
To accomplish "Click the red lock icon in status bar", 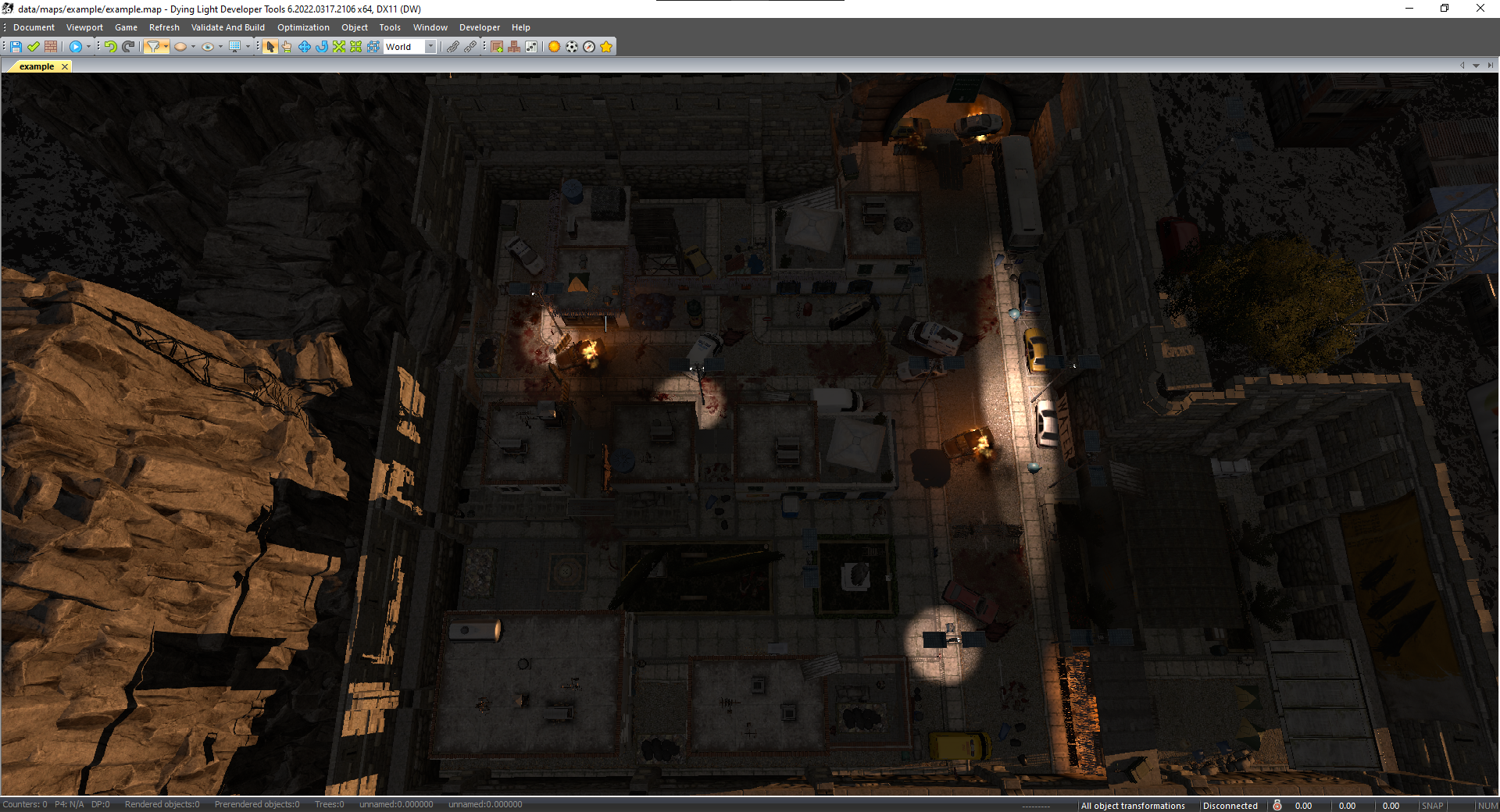I will point(1277,805).
